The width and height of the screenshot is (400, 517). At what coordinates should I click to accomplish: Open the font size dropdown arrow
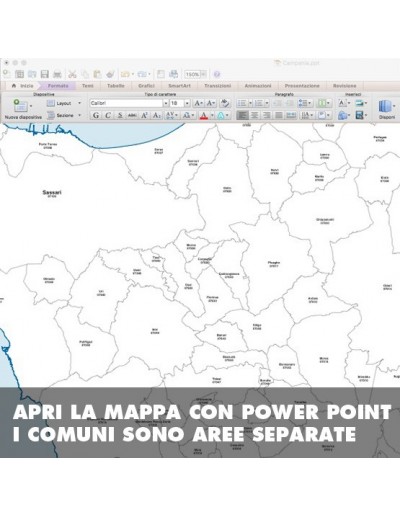[x=187, y=103]
